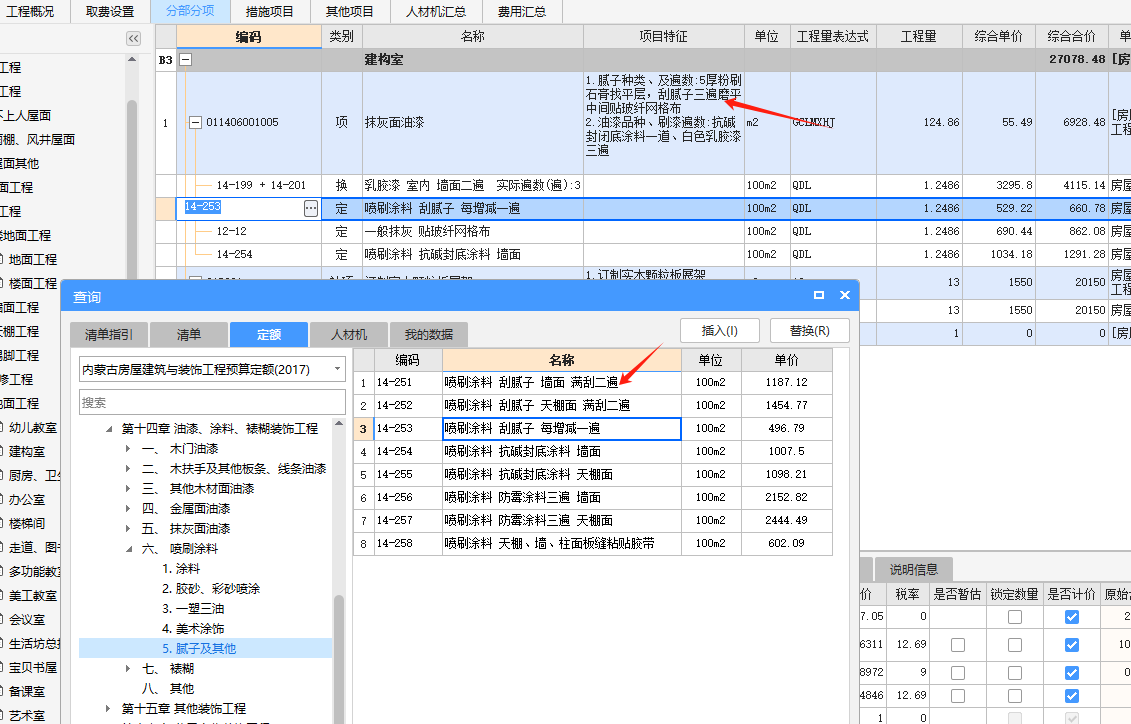1131x724 pixels.
Task: Click in the 搜索 search field
Action: coord(212,402)
